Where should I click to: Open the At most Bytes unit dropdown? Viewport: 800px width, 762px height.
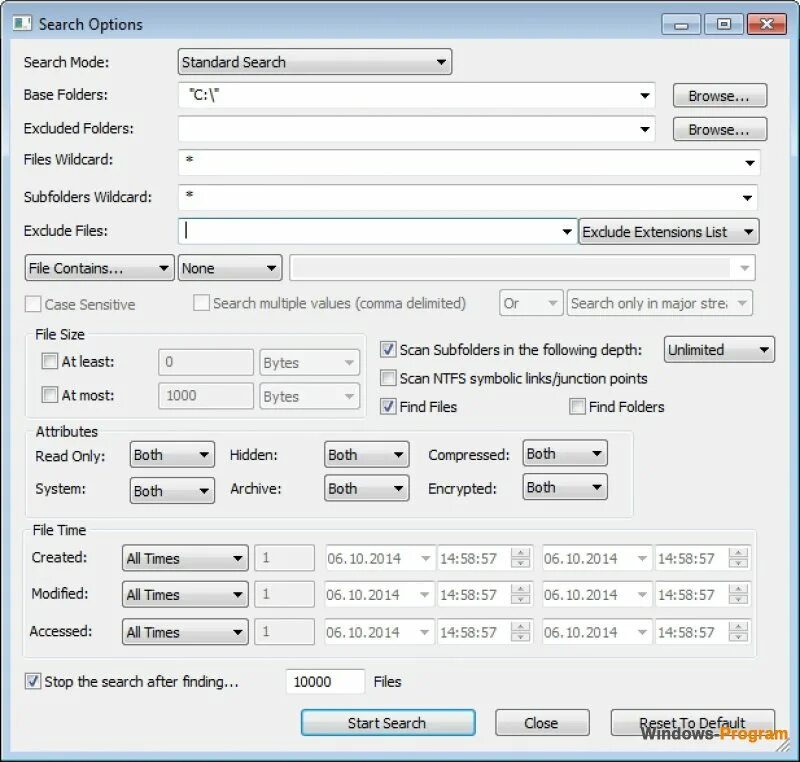click(309, 396)
